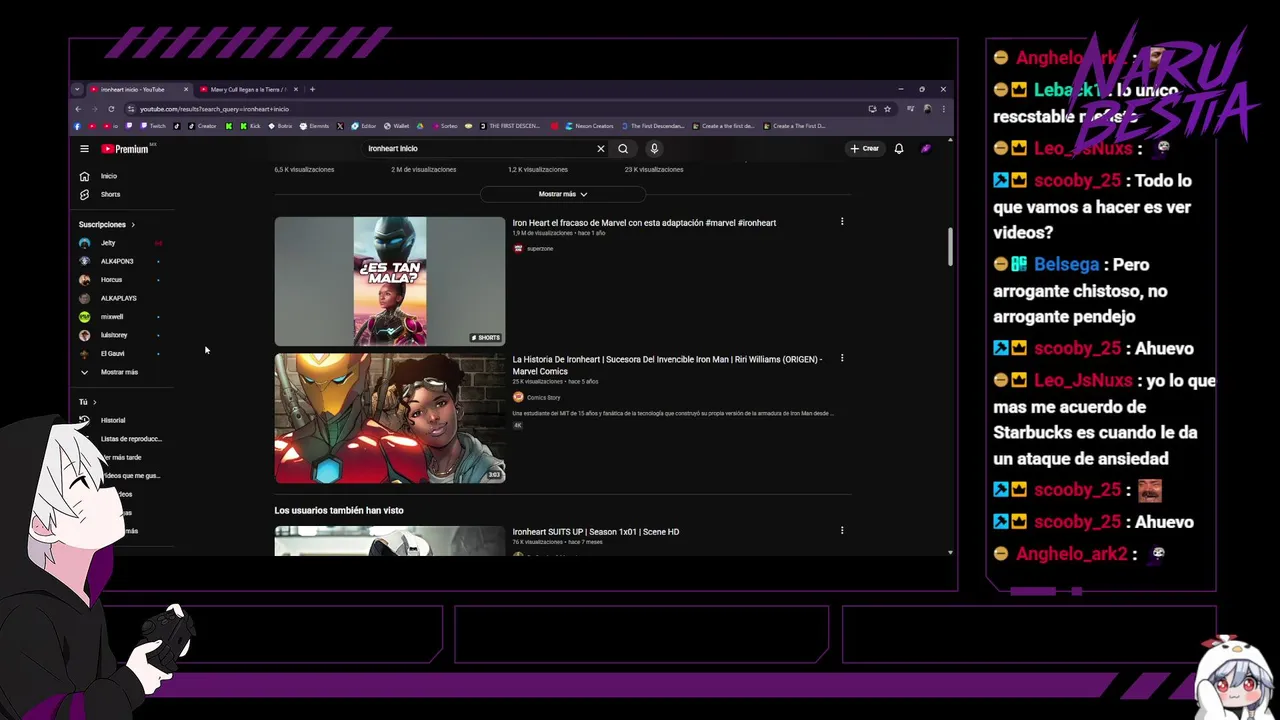Open THE FIRST DESCEN... bookmark
This screenshot has width=1280, height=720.
[x=510, y=126]
